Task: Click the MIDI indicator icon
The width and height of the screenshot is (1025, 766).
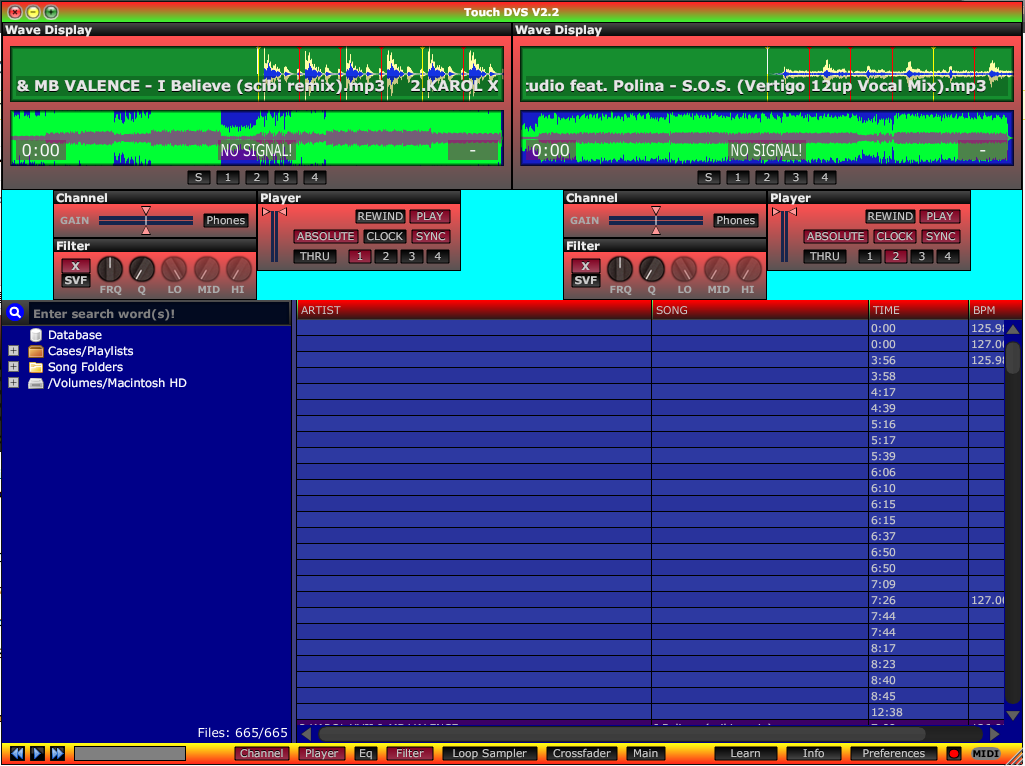Action: coord(985,753)
